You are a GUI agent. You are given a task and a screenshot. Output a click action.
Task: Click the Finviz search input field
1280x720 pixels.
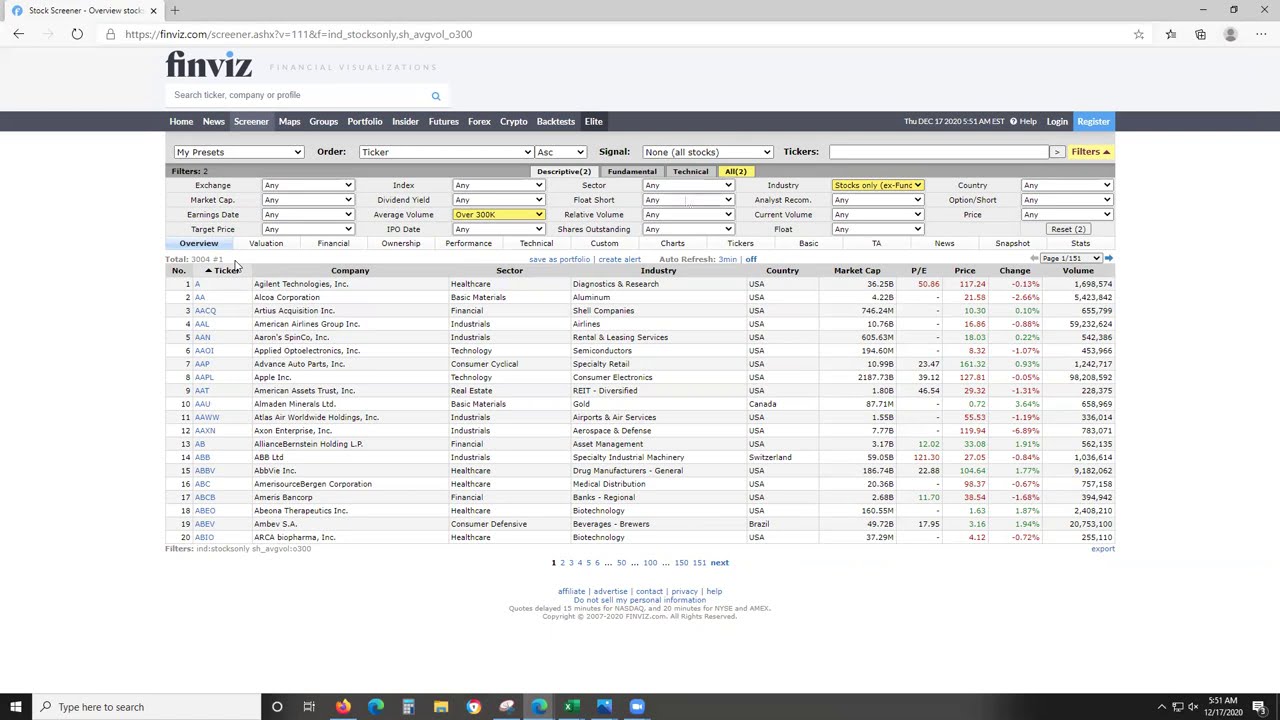point(296,95)
